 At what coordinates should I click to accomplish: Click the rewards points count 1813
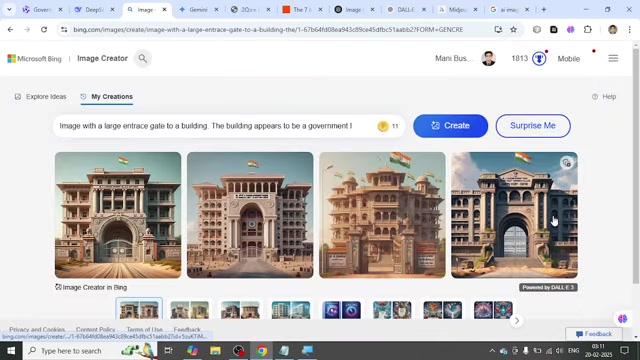[x=520, y=59]
